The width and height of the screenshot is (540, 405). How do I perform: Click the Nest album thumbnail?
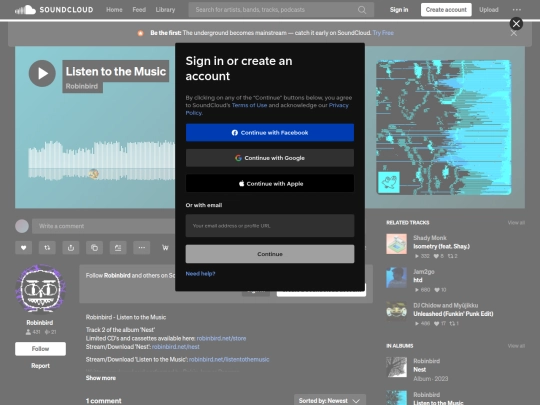(x=396, y=367)
